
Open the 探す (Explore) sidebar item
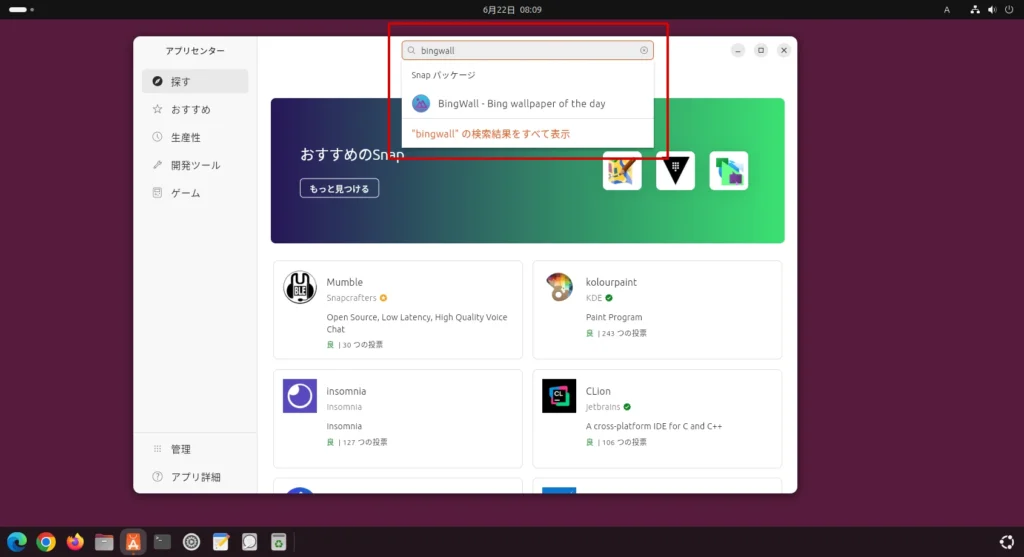195,82
